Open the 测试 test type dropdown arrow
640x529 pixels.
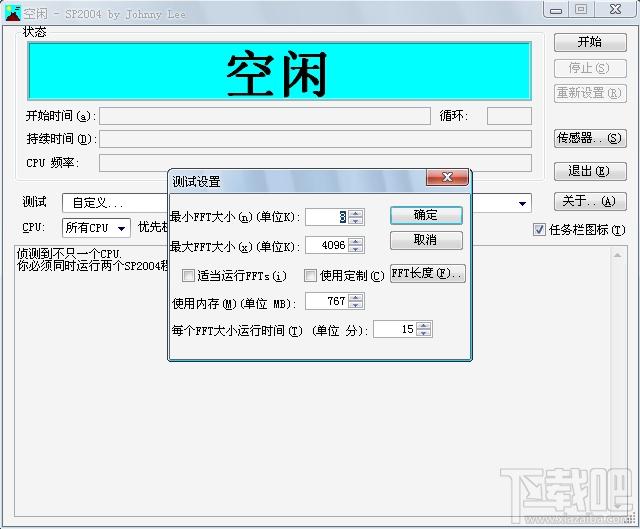tap(522, 203)
